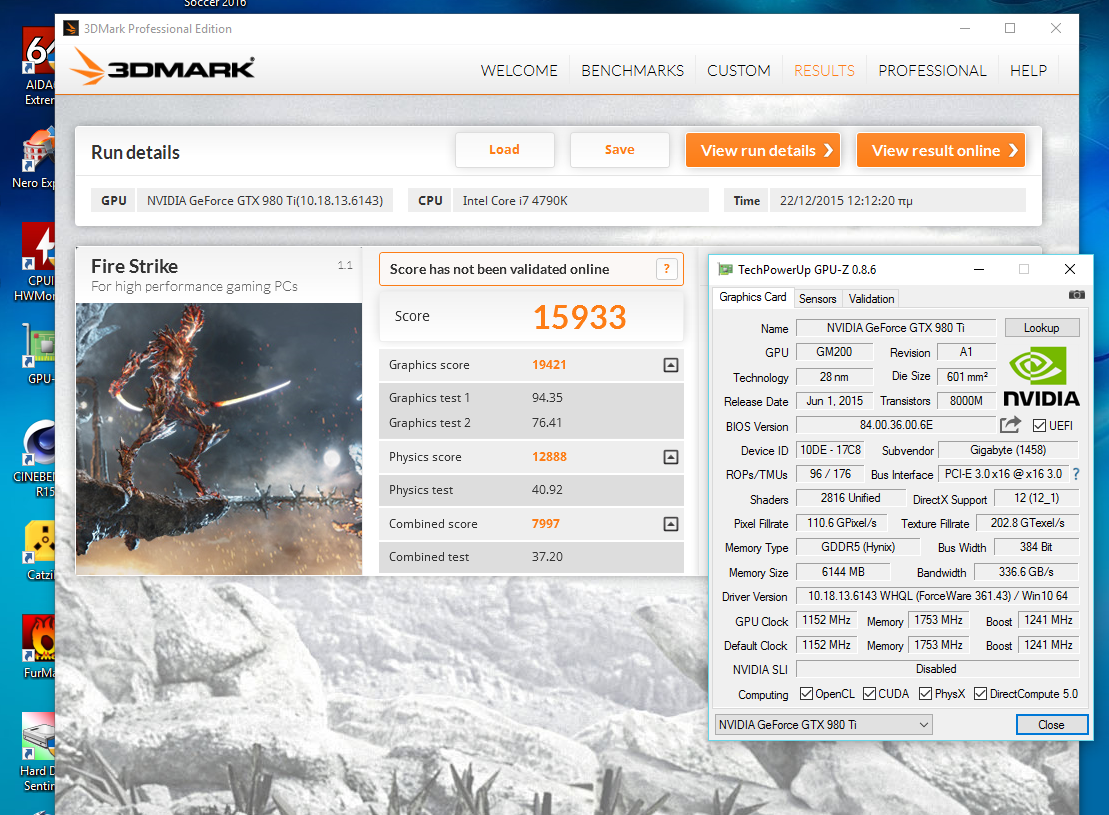The height and width of the screenshot is (815, 1109).
Task: Click the Graphics score value 19421
Action: 549,365
